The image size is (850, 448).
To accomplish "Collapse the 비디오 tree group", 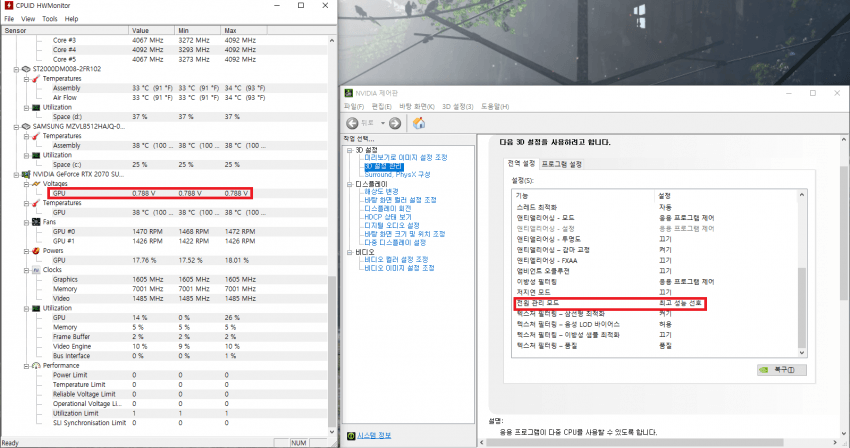I will pos(350,252).
